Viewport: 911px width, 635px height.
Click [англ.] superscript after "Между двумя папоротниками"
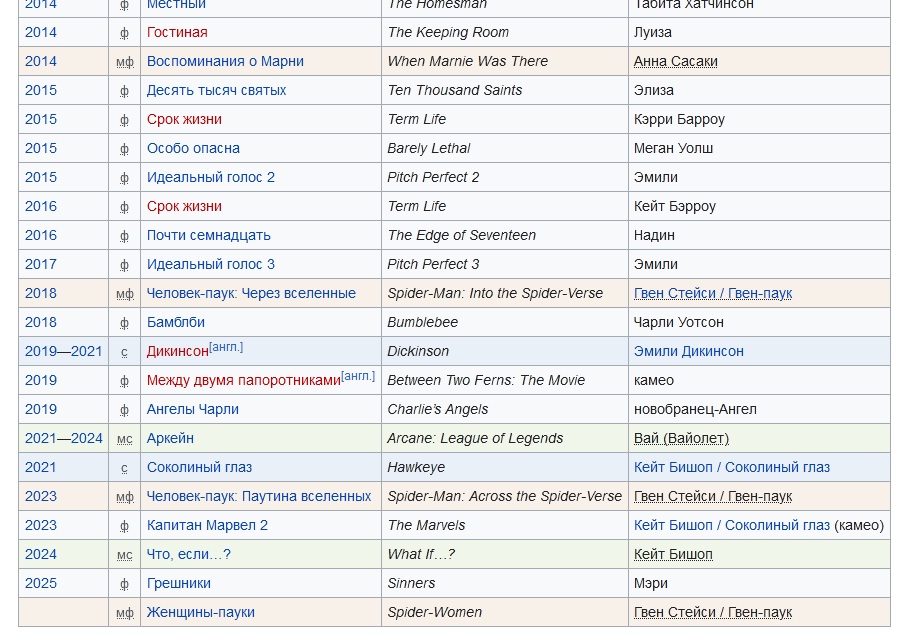point(358,376)
